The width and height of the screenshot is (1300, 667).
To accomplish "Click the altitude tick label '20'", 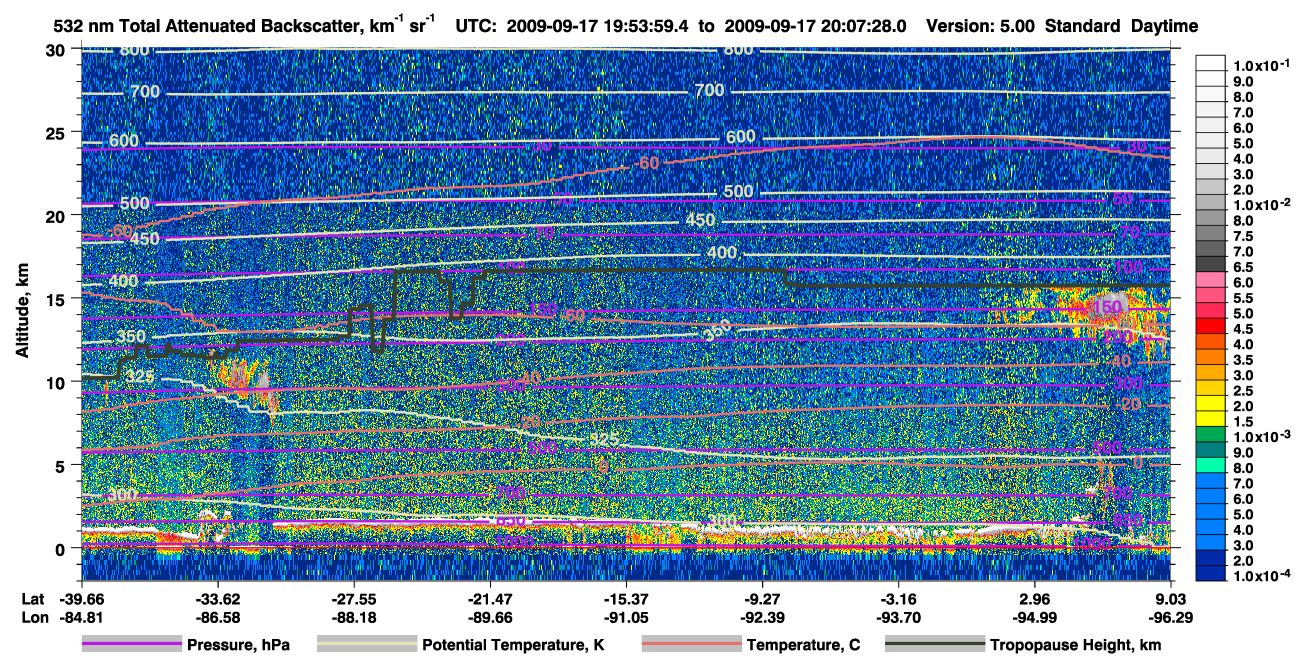I will click(x=58, y=215).
